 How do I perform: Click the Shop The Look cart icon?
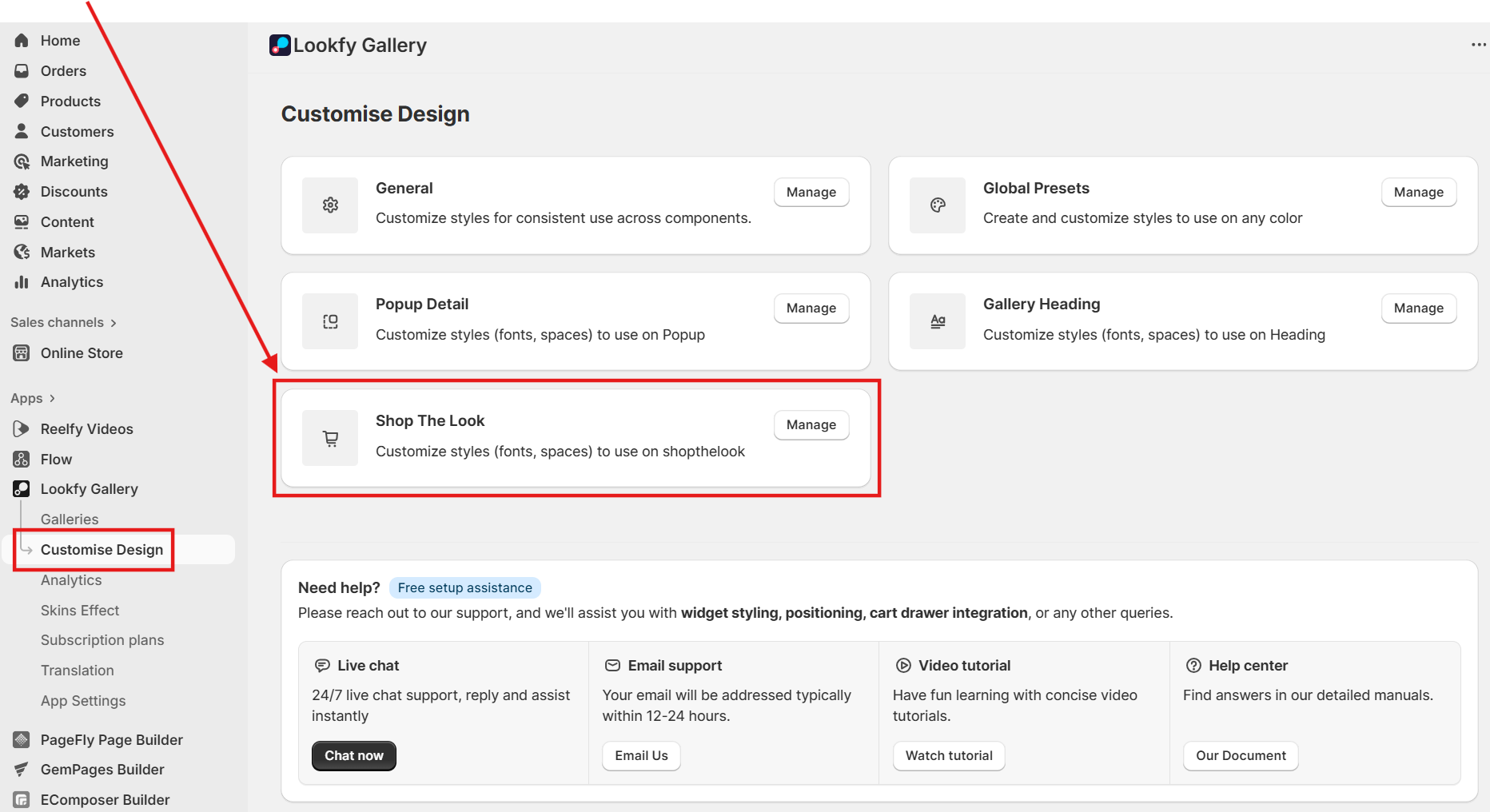330,438
